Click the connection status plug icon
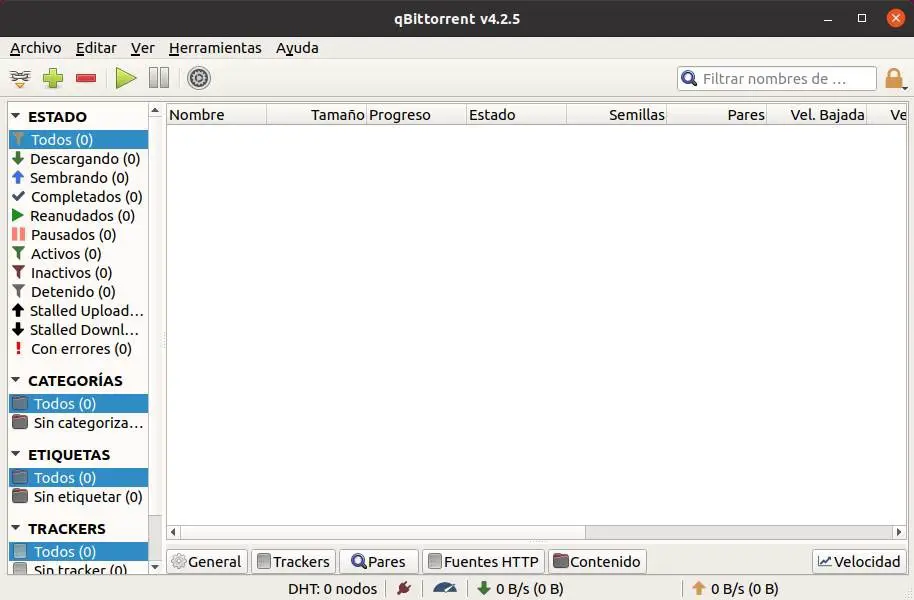This screenshot has width=914, height=600. point(404,588)
